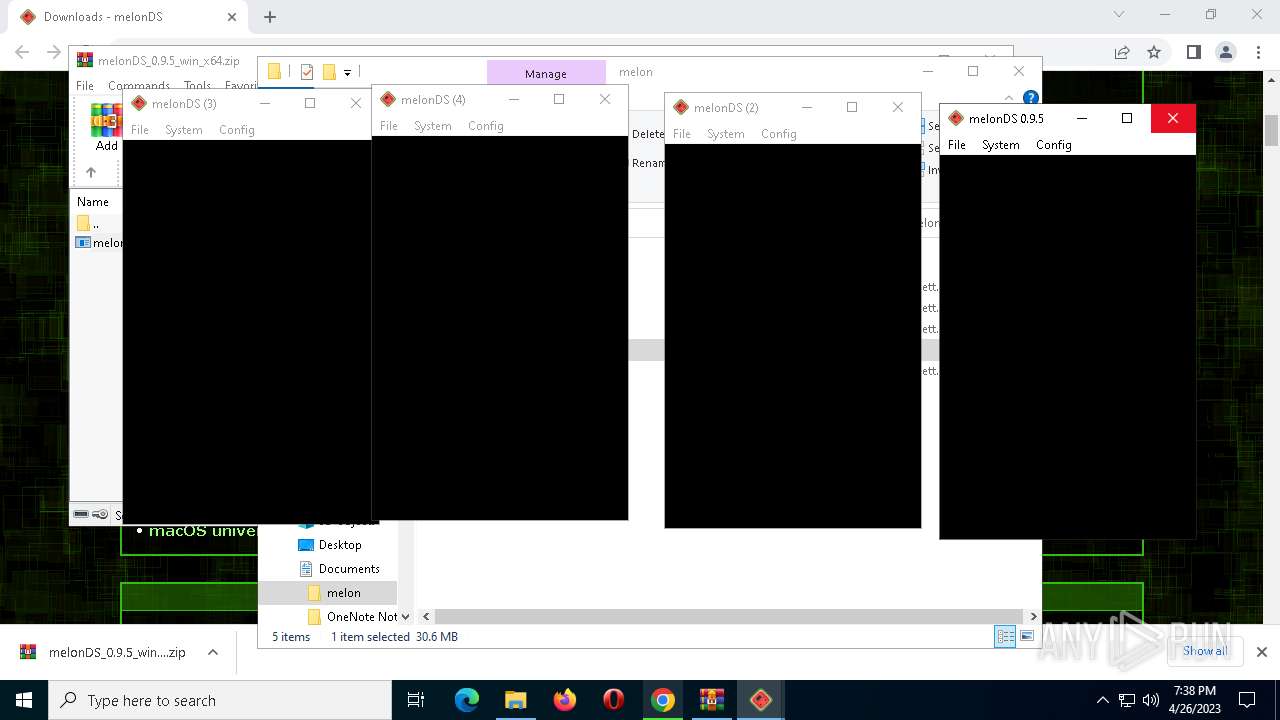Switch to WinRAR taskbar icon
This screenshot has height=720, width=1280.
pyautogui.click(x=712, y=700)
